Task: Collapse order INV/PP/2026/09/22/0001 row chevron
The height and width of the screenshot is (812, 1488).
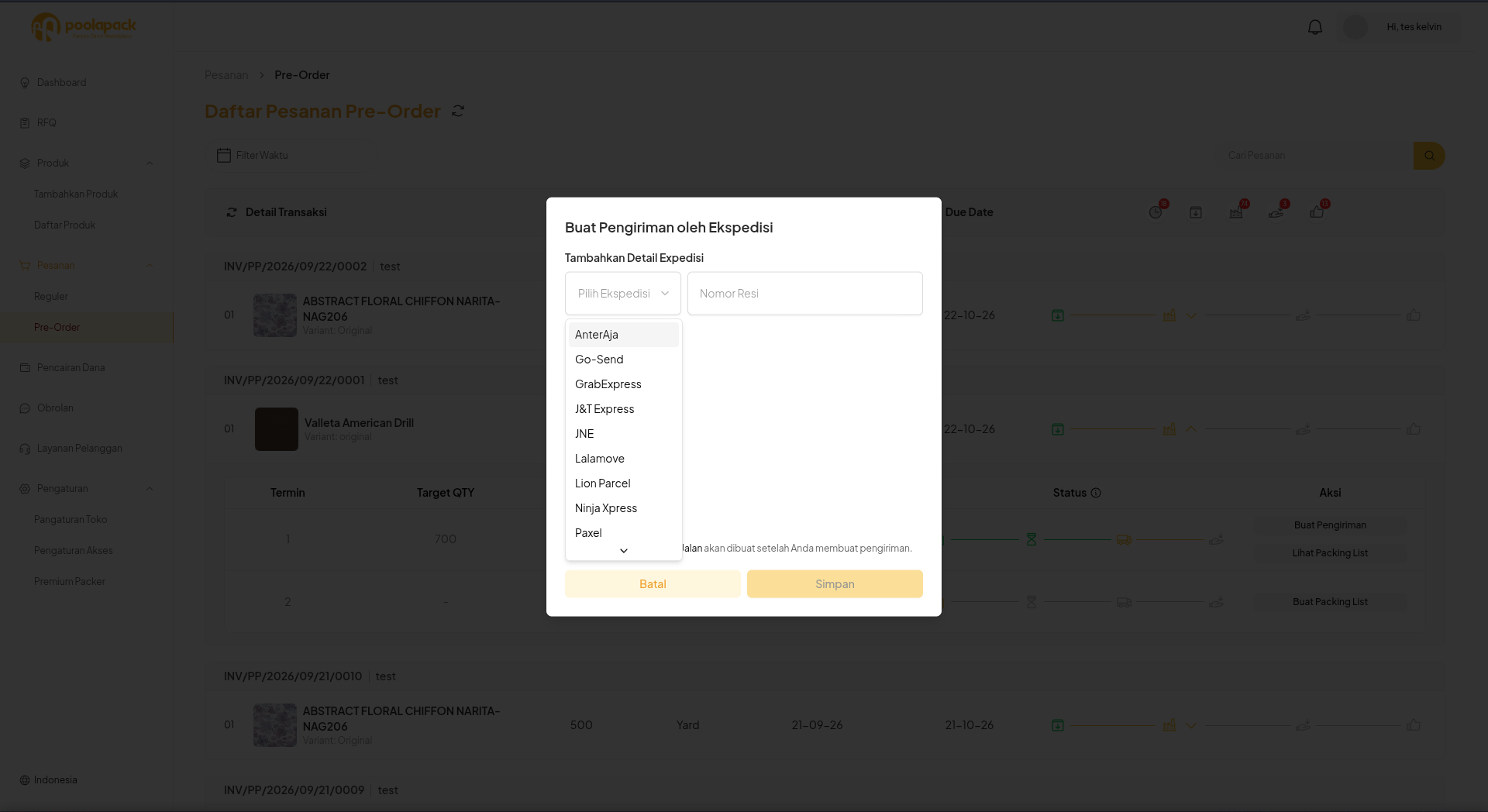Action: coord(1191,429)
